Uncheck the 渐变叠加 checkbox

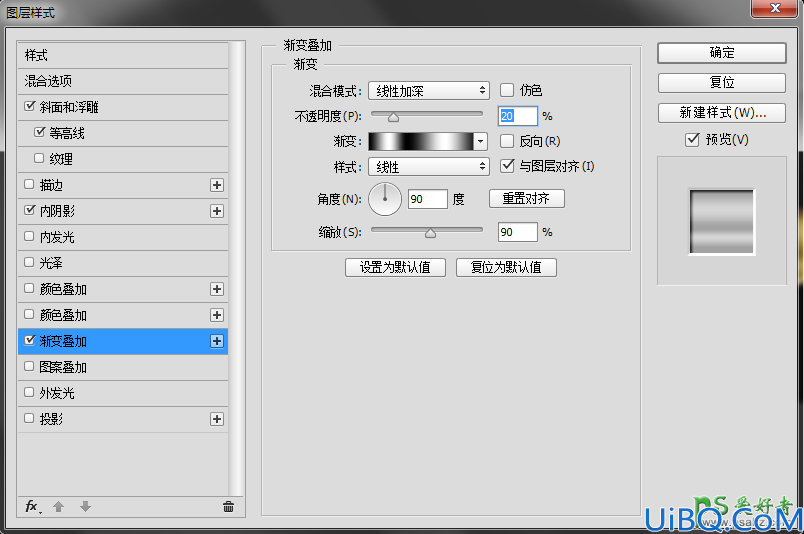click(x=29, y=340)
